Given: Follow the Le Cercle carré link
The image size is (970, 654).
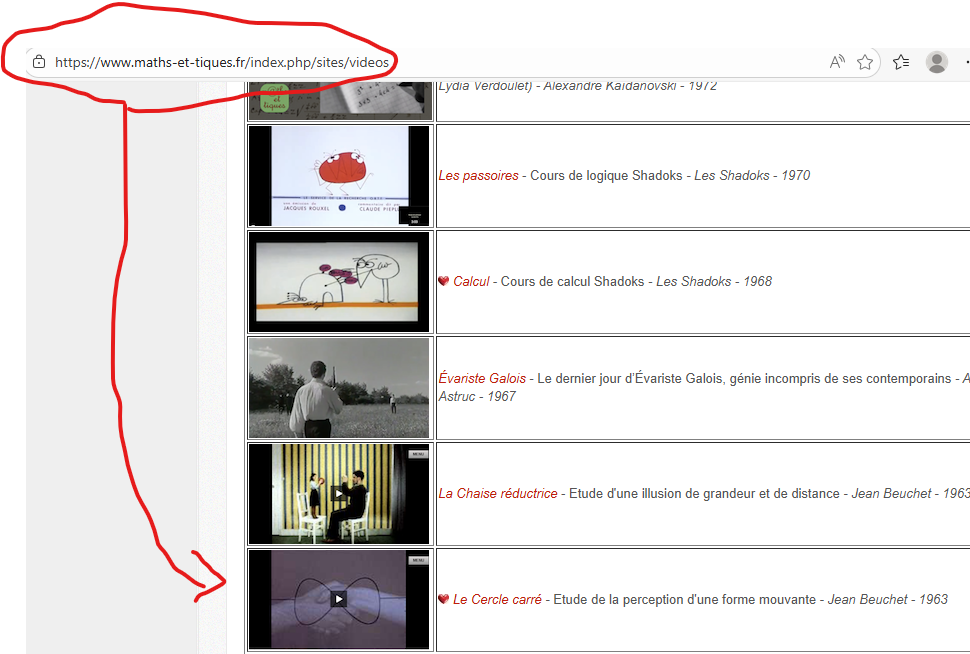Looking at the screenshot, I should tap(497, 600).
